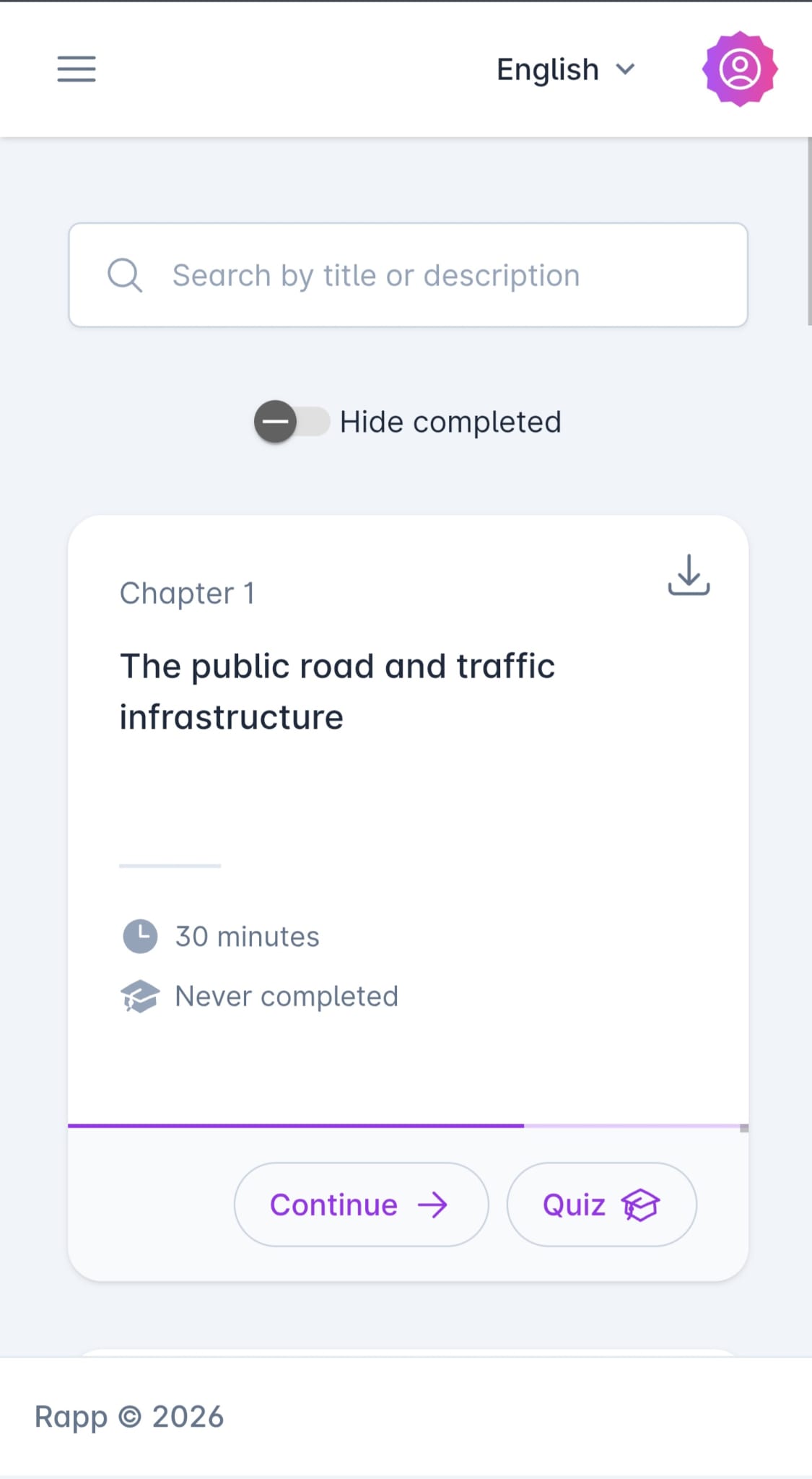Click the search magnifier icon
The height and width of the screenshot is (1479, 812).
point(125,274)
